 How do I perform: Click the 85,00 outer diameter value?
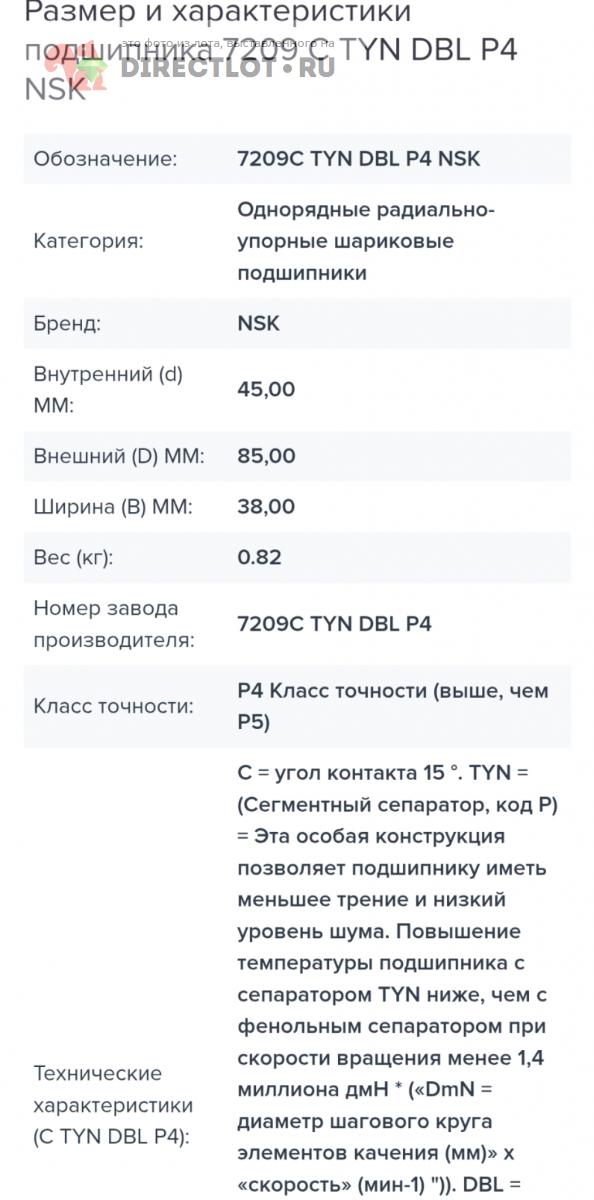click(x=266, y=456)
